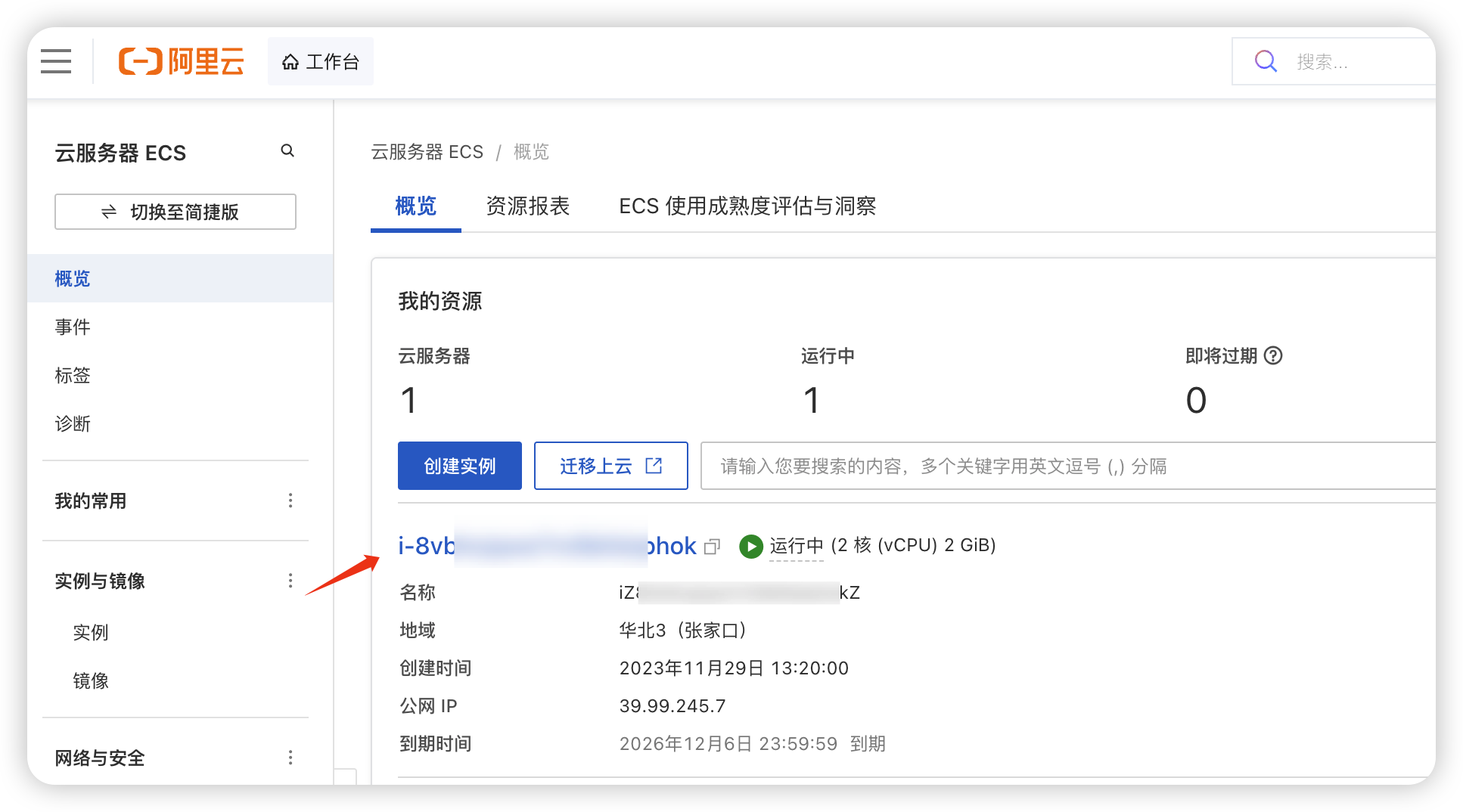Open 实例与镜像 more options menu
1463x812 pixels.
290,581
